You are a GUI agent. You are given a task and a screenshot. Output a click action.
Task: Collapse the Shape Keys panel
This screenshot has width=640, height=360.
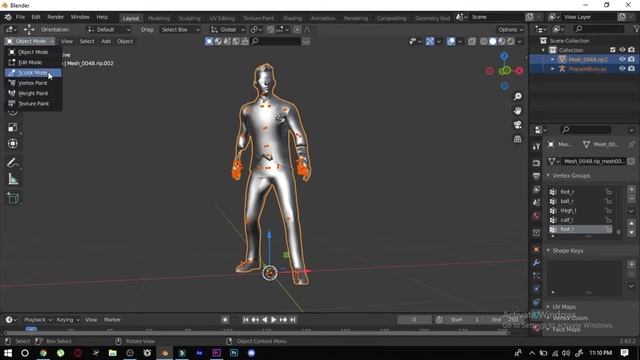[x=548, y=251]
